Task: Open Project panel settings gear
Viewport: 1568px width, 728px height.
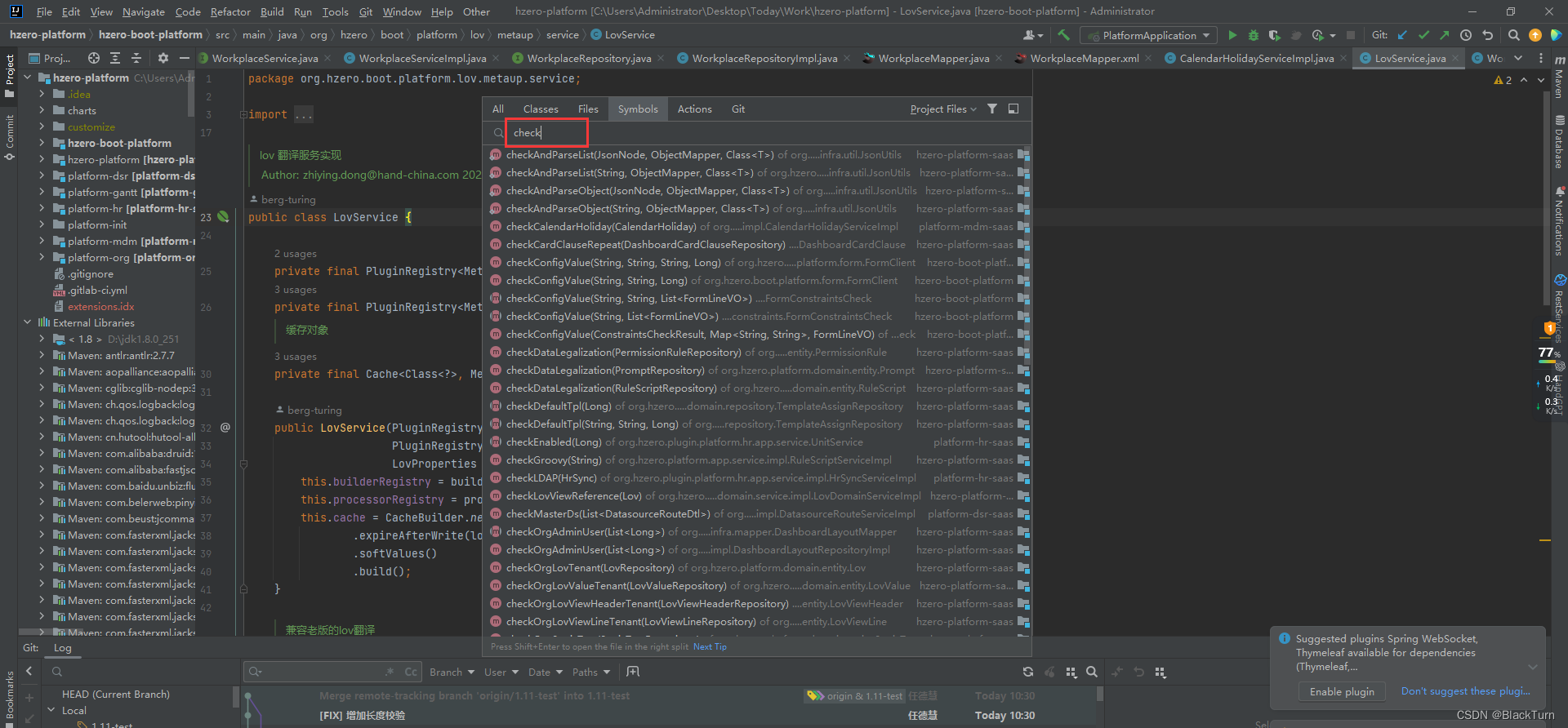Action: (x=163, y=58)
